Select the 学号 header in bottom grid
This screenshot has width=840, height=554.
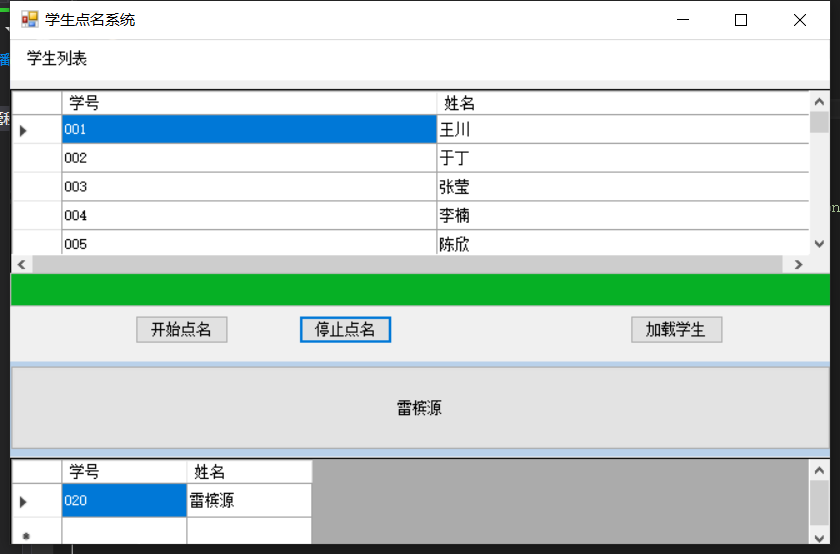click(x=124, y=472)
